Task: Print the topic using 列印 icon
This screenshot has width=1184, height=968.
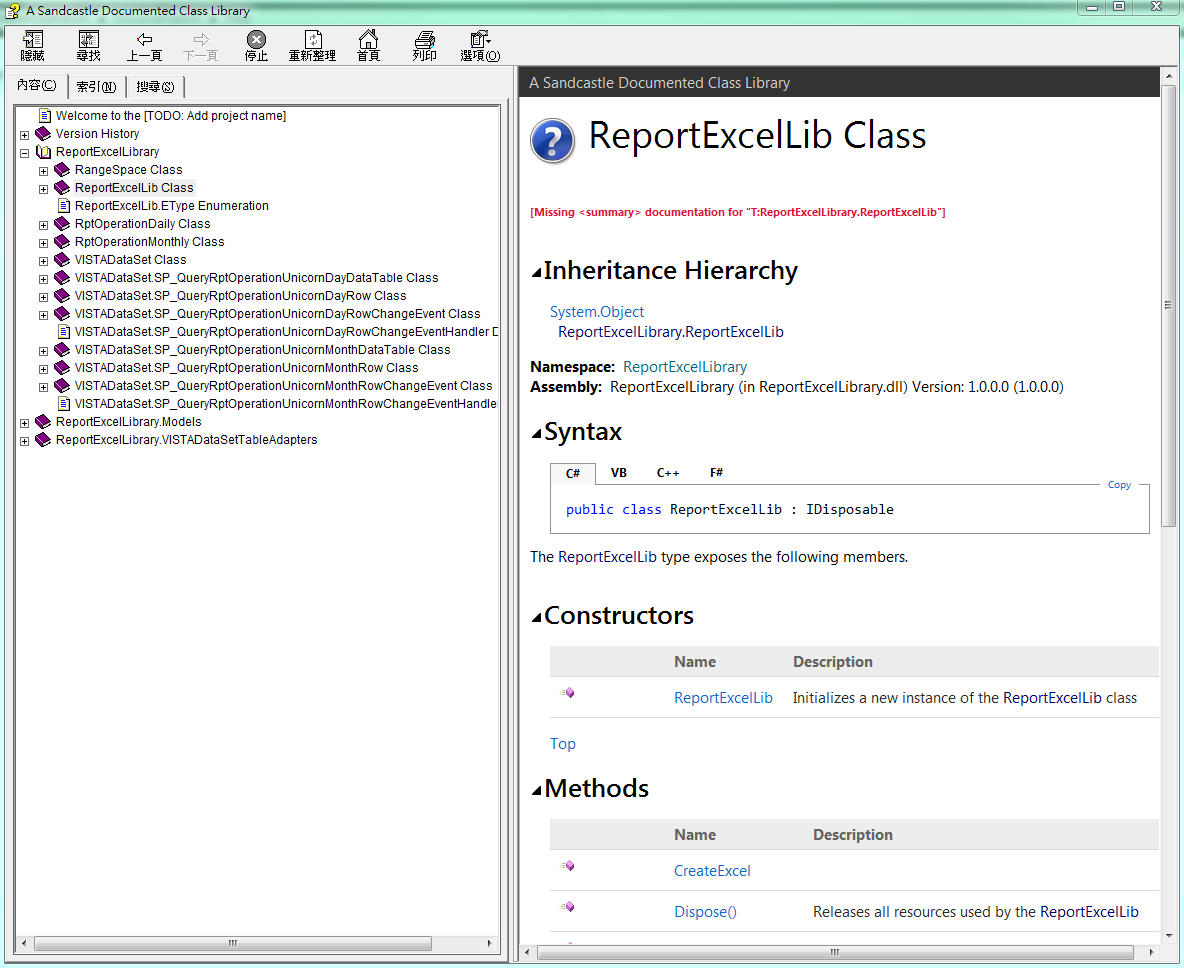Action: [x=424, y=45]
